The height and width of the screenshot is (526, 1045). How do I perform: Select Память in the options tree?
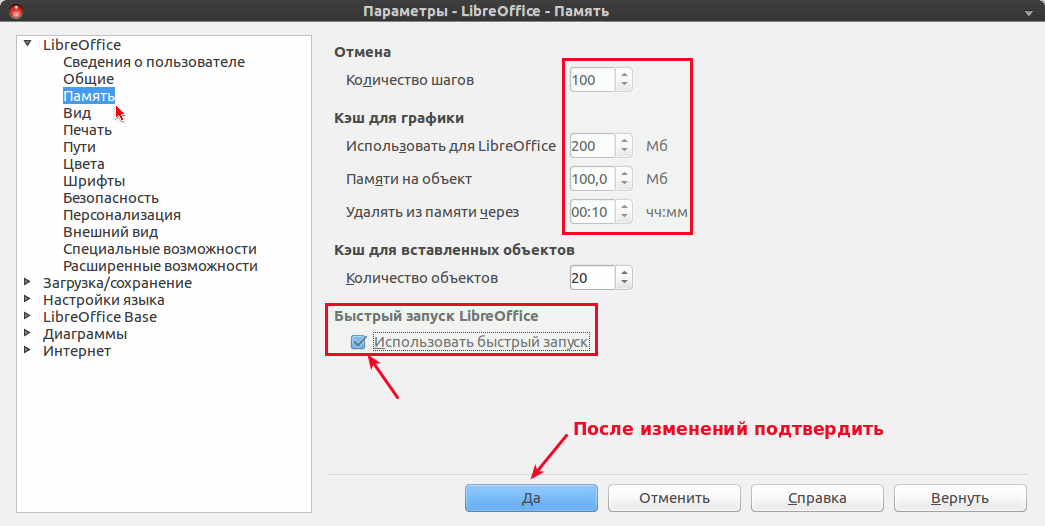[89, 96]
